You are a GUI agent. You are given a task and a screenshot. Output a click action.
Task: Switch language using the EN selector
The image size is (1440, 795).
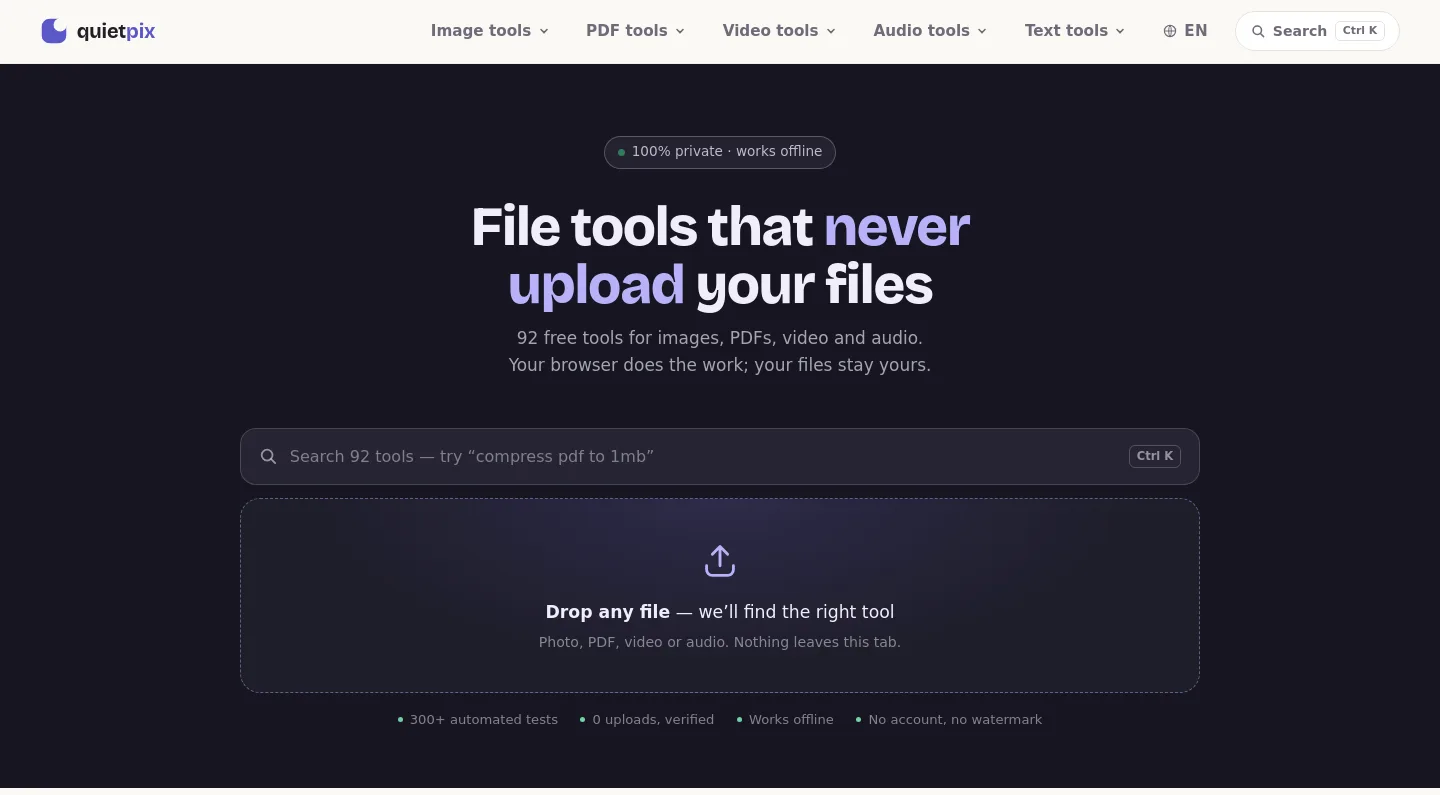point(1185,31)
